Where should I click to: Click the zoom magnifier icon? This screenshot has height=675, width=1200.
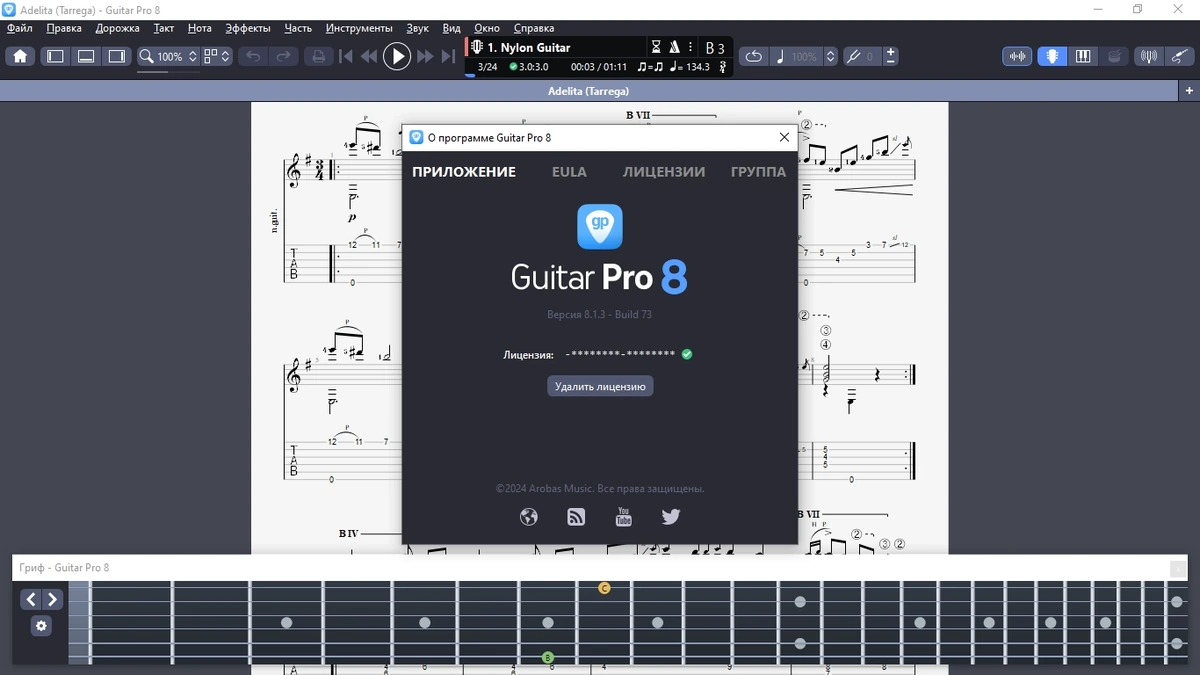coord(146,57)
